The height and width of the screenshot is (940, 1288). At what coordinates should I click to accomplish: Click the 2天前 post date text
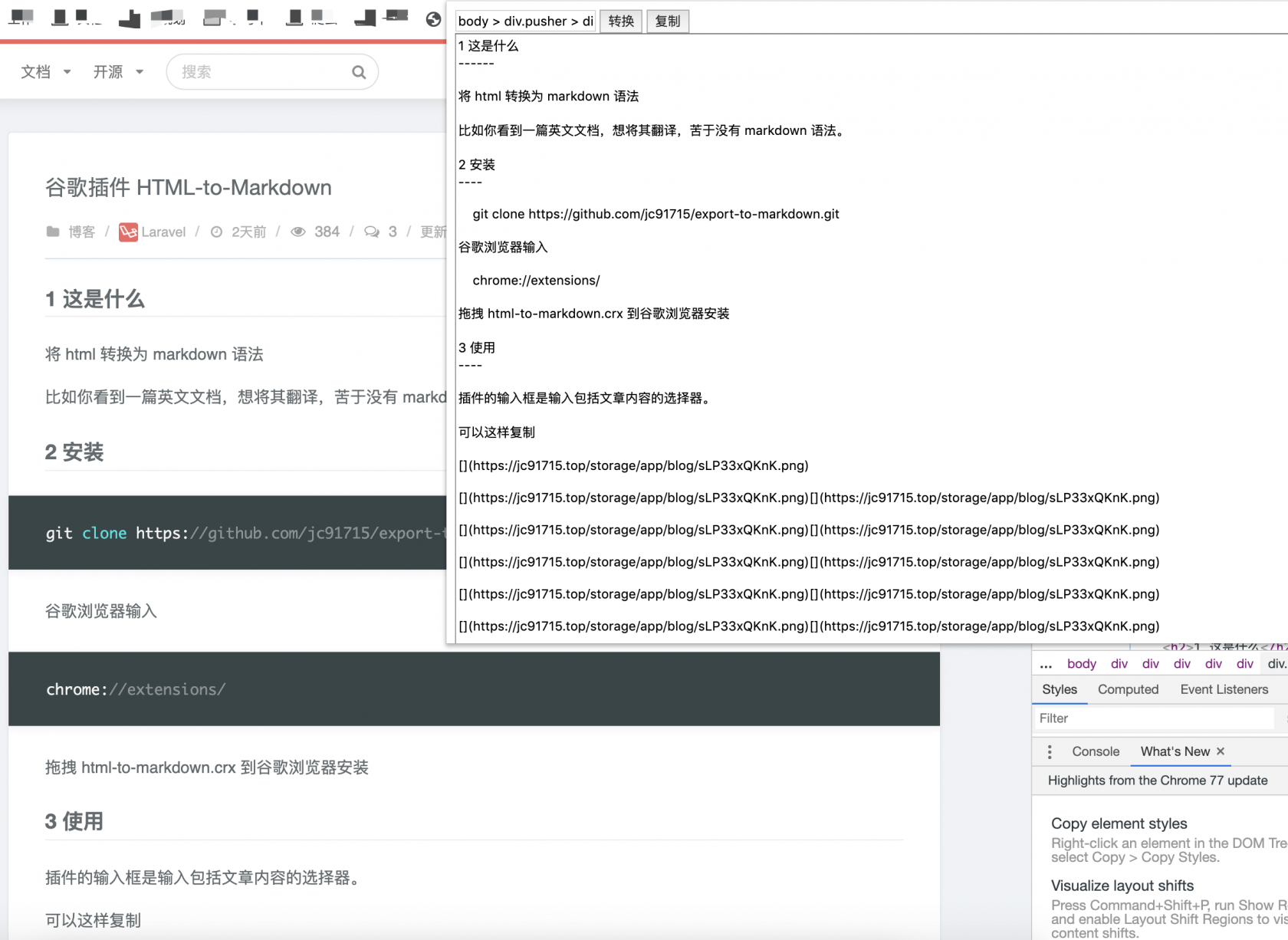pos(249,232)
